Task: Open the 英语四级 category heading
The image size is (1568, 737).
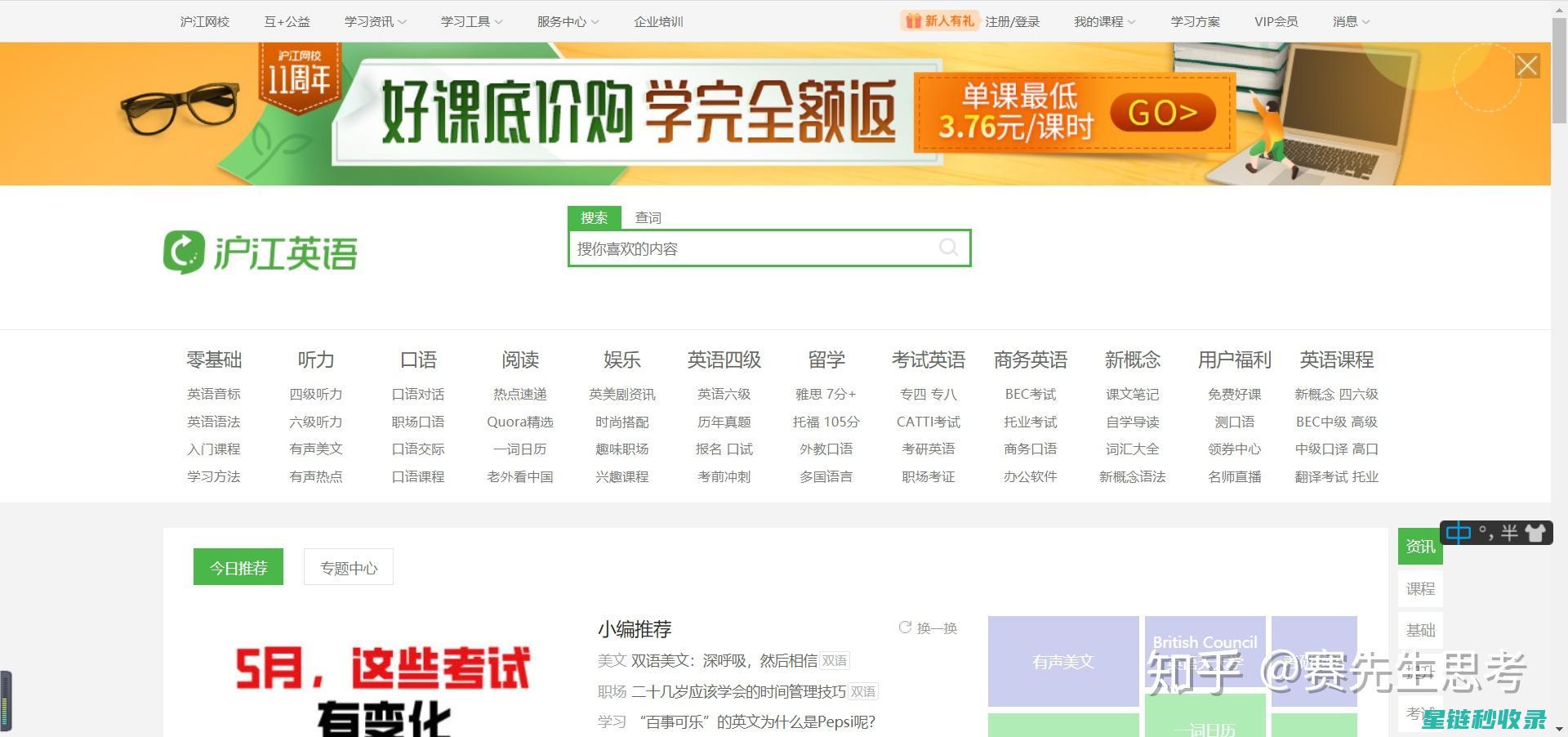Action: pos(724,360)
